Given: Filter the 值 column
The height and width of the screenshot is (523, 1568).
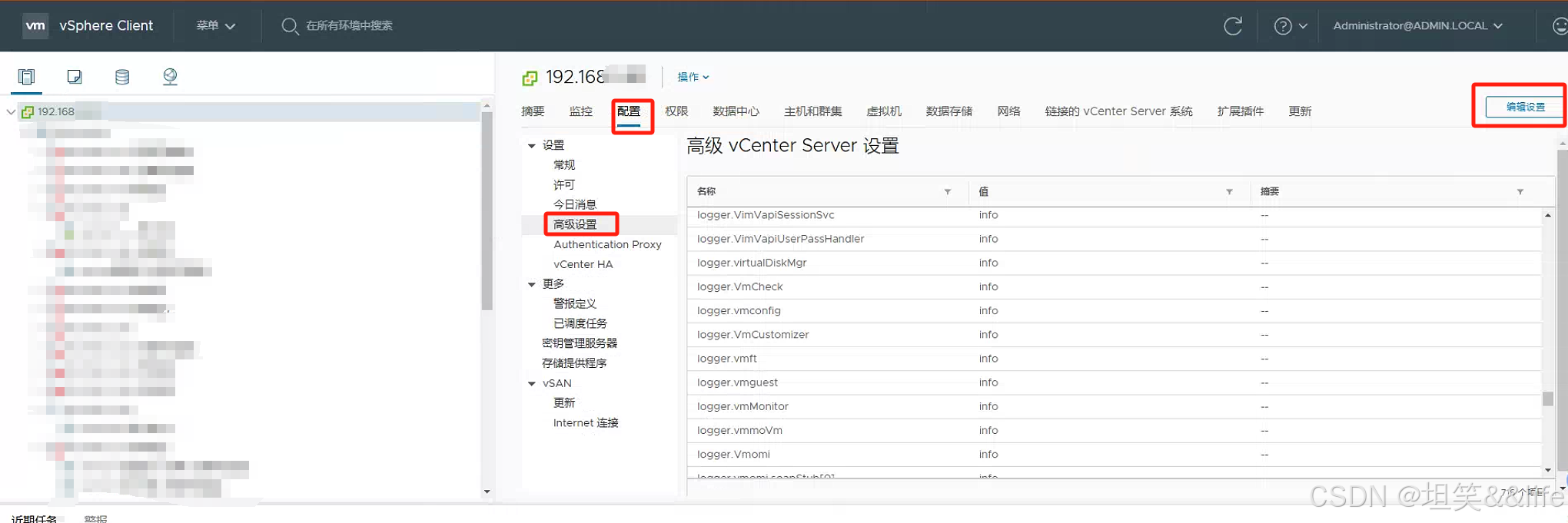Looking at the screenshot, I should [x=1230, y=192].
